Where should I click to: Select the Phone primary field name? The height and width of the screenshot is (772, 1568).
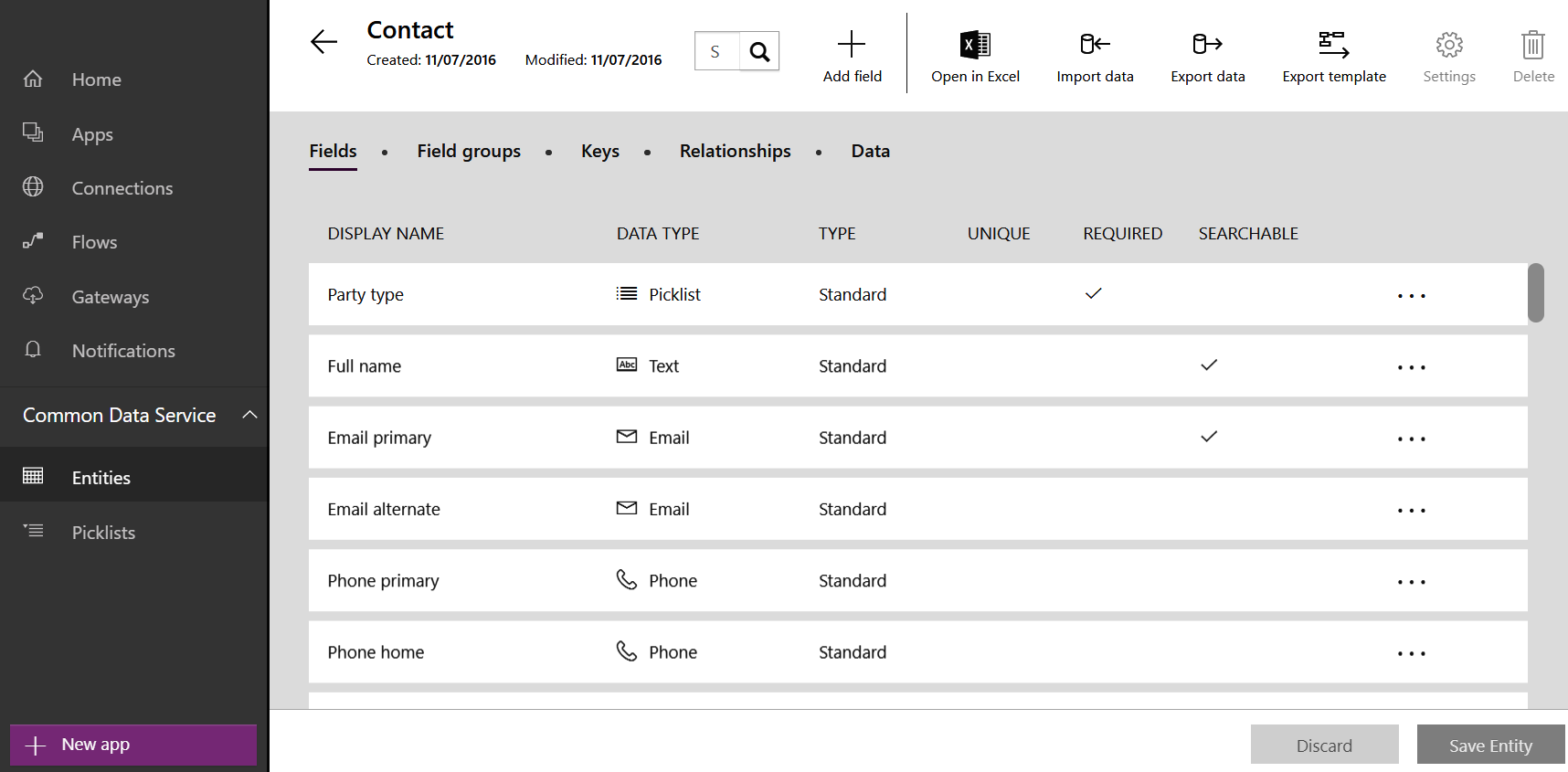pyautogui.click(x=383, y=582)
